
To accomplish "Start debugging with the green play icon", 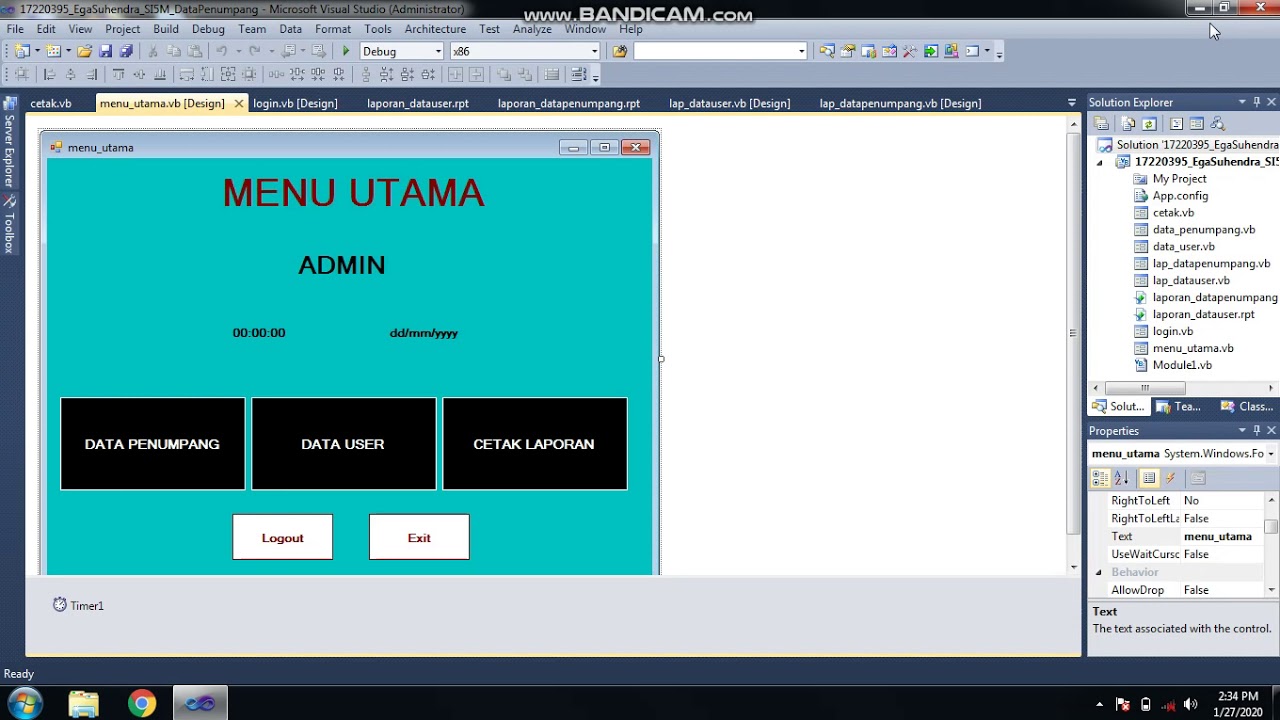I will [346, 51].
